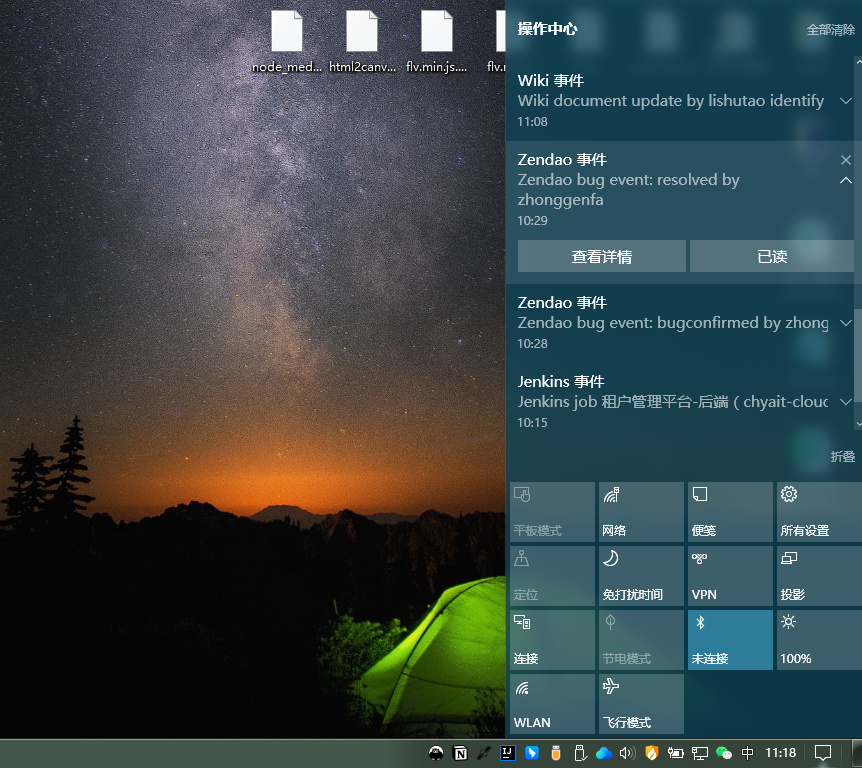Click the VPN quick action tile
This screenshot has height=768, width=862.
pyautogui.click(x=730, y=575)
